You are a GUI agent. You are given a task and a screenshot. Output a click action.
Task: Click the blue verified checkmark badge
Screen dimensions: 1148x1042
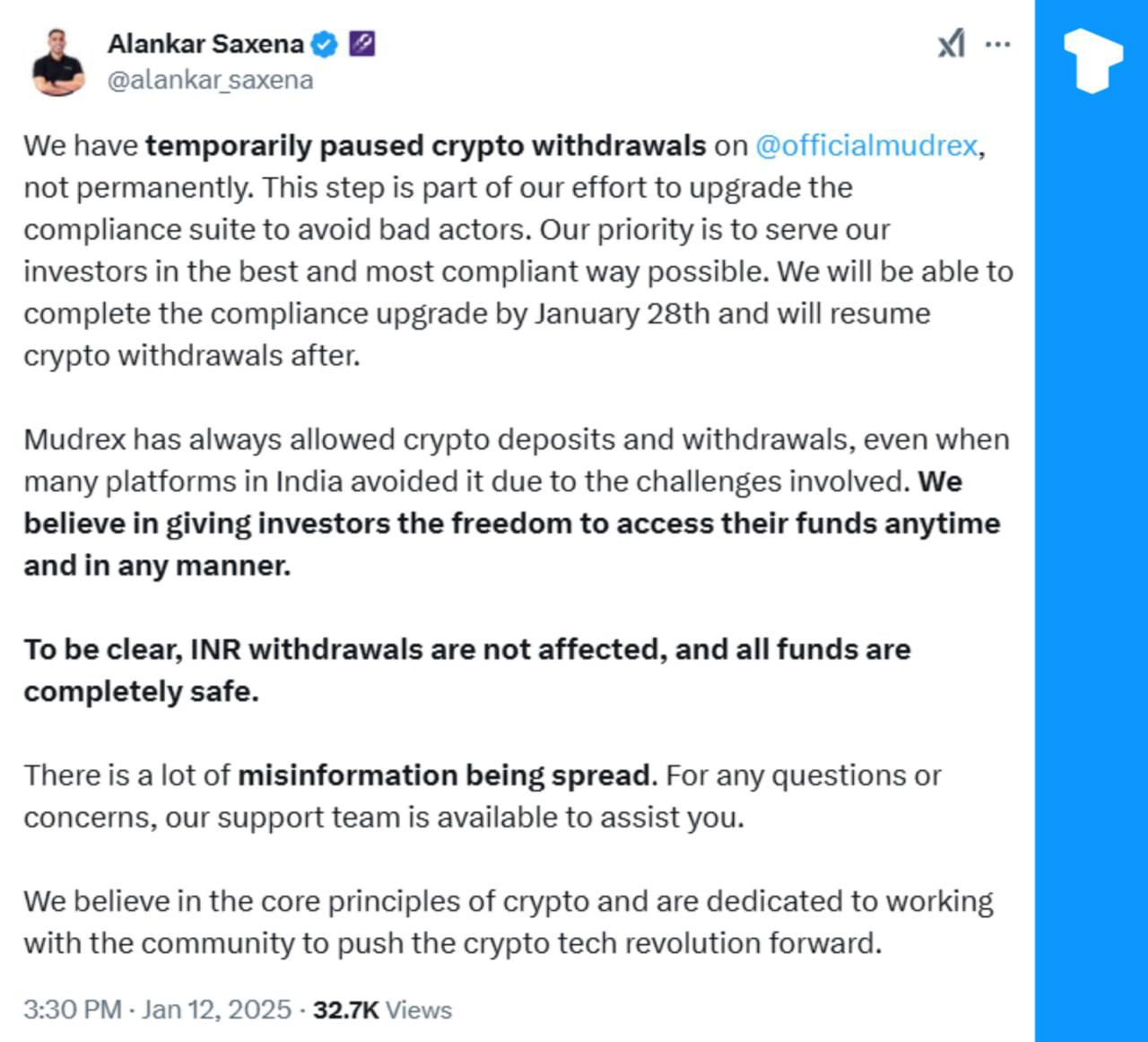pyautogui.click(x=324, y=43)
